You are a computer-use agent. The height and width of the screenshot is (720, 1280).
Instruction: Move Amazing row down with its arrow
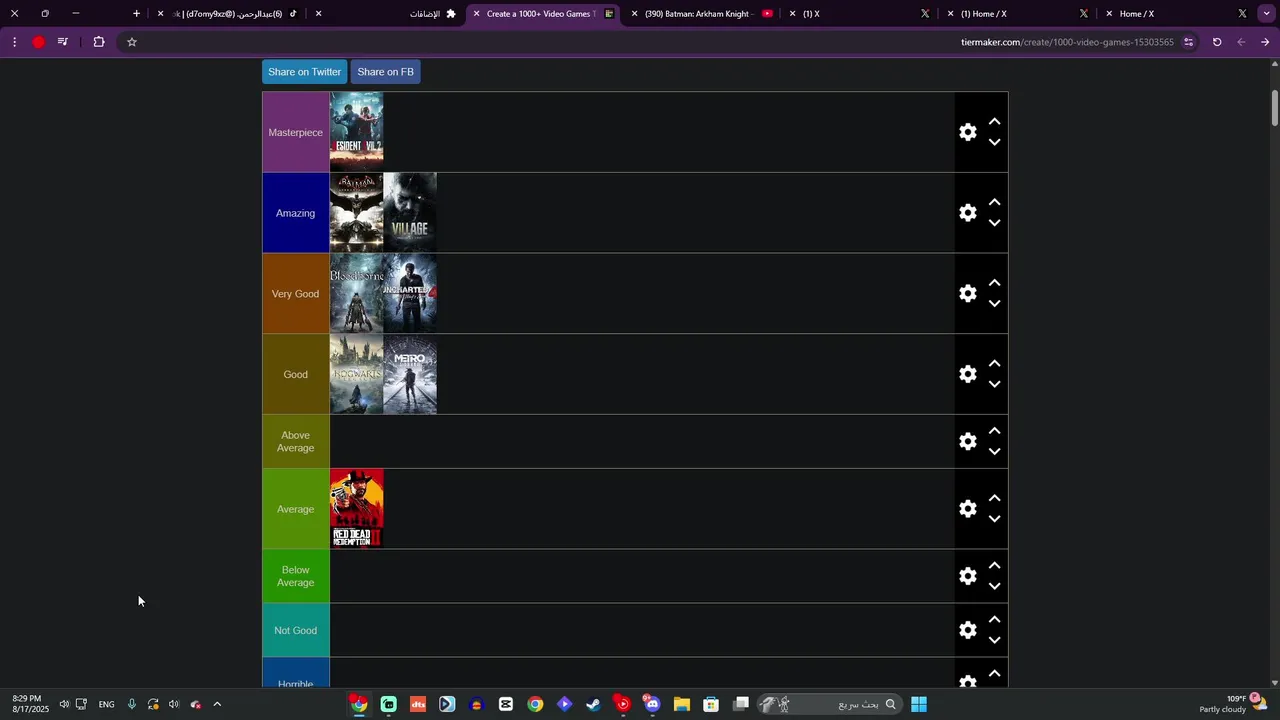[x=994, y=223]
